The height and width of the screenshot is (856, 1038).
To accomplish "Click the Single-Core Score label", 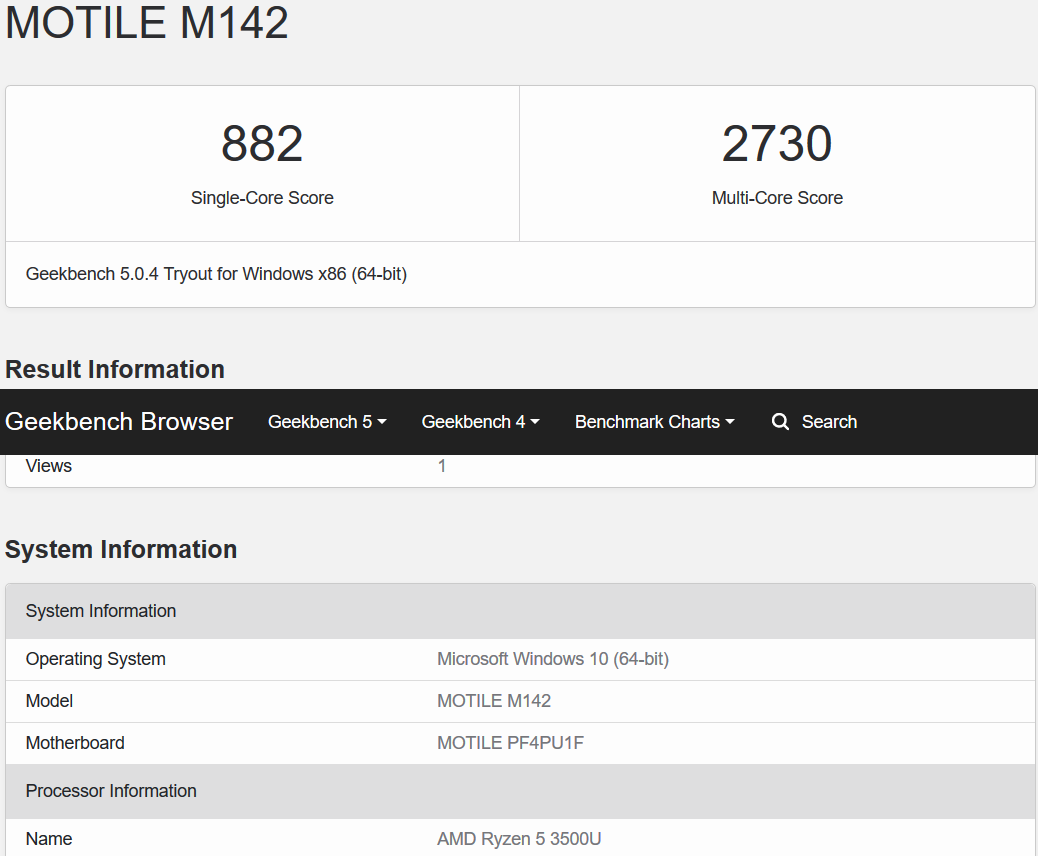I will coord(262,198).
